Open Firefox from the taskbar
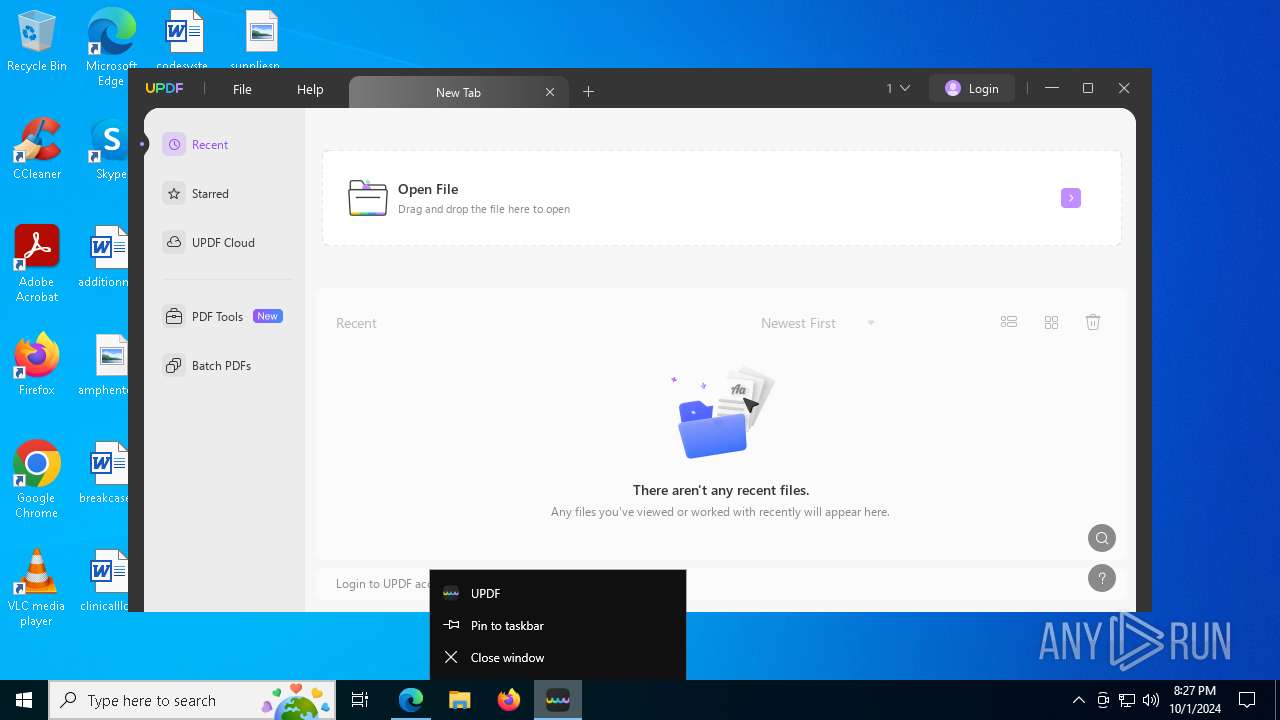 point(508,700)
